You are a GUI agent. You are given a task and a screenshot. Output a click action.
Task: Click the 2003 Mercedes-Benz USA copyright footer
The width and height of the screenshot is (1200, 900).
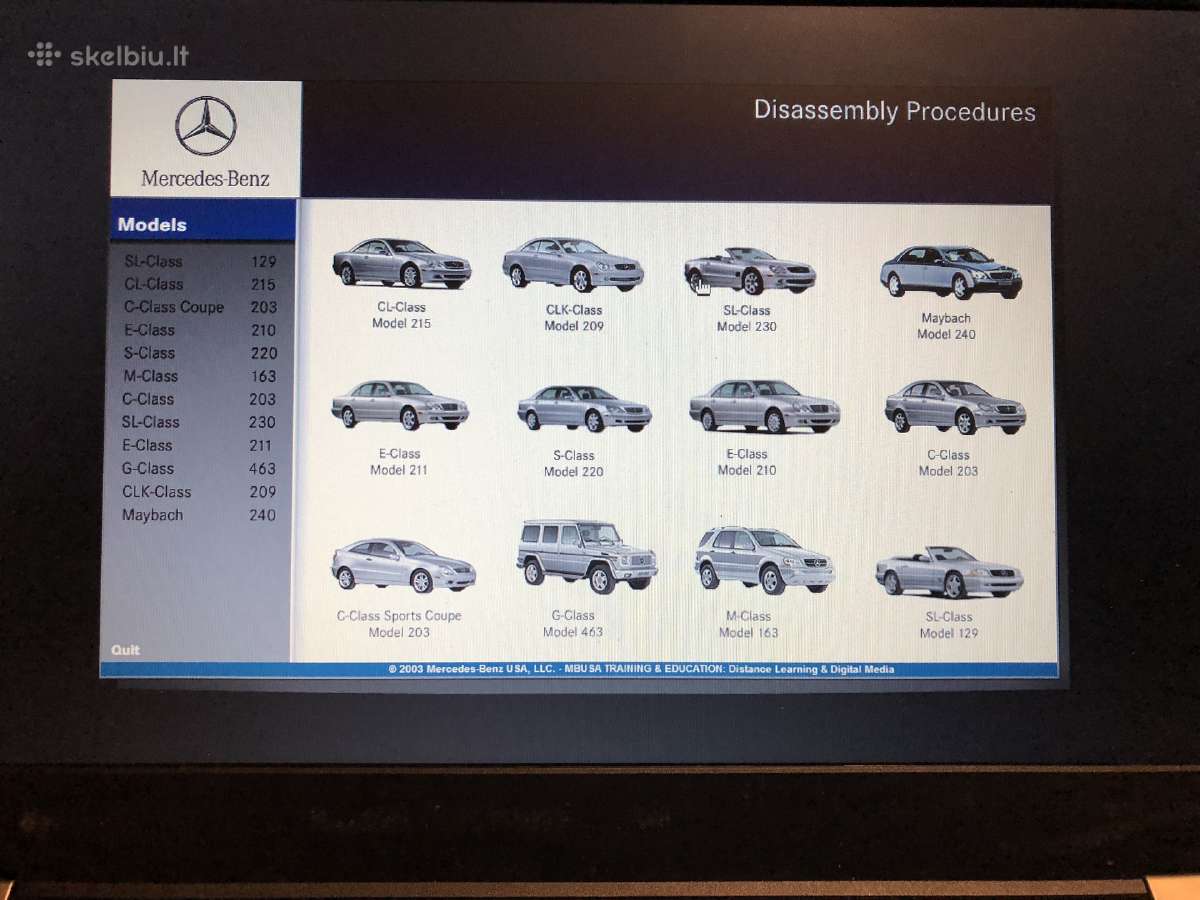point(640,669)
